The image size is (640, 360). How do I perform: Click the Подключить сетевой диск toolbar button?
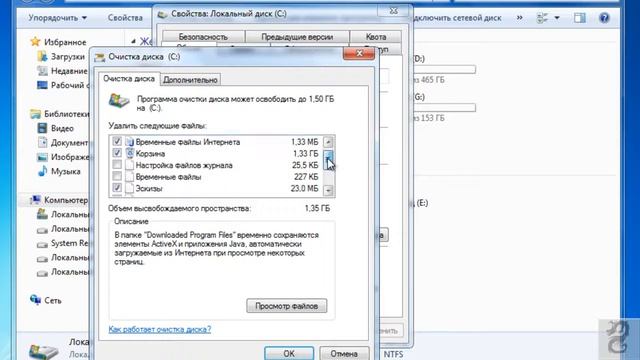click(x=457, y=18)
